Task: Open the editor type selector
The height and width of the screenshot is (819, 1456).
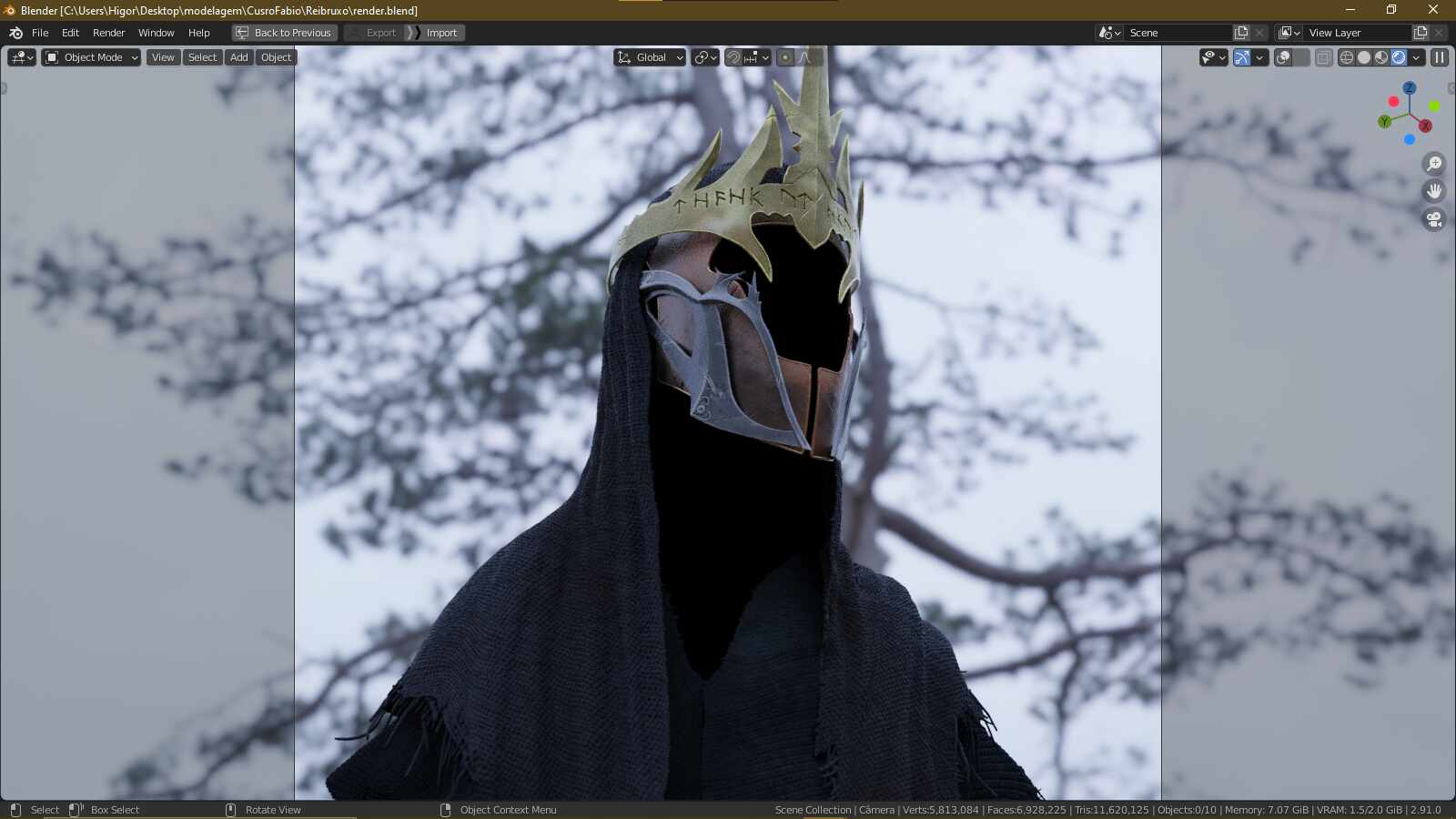Action: click(22, 57)
